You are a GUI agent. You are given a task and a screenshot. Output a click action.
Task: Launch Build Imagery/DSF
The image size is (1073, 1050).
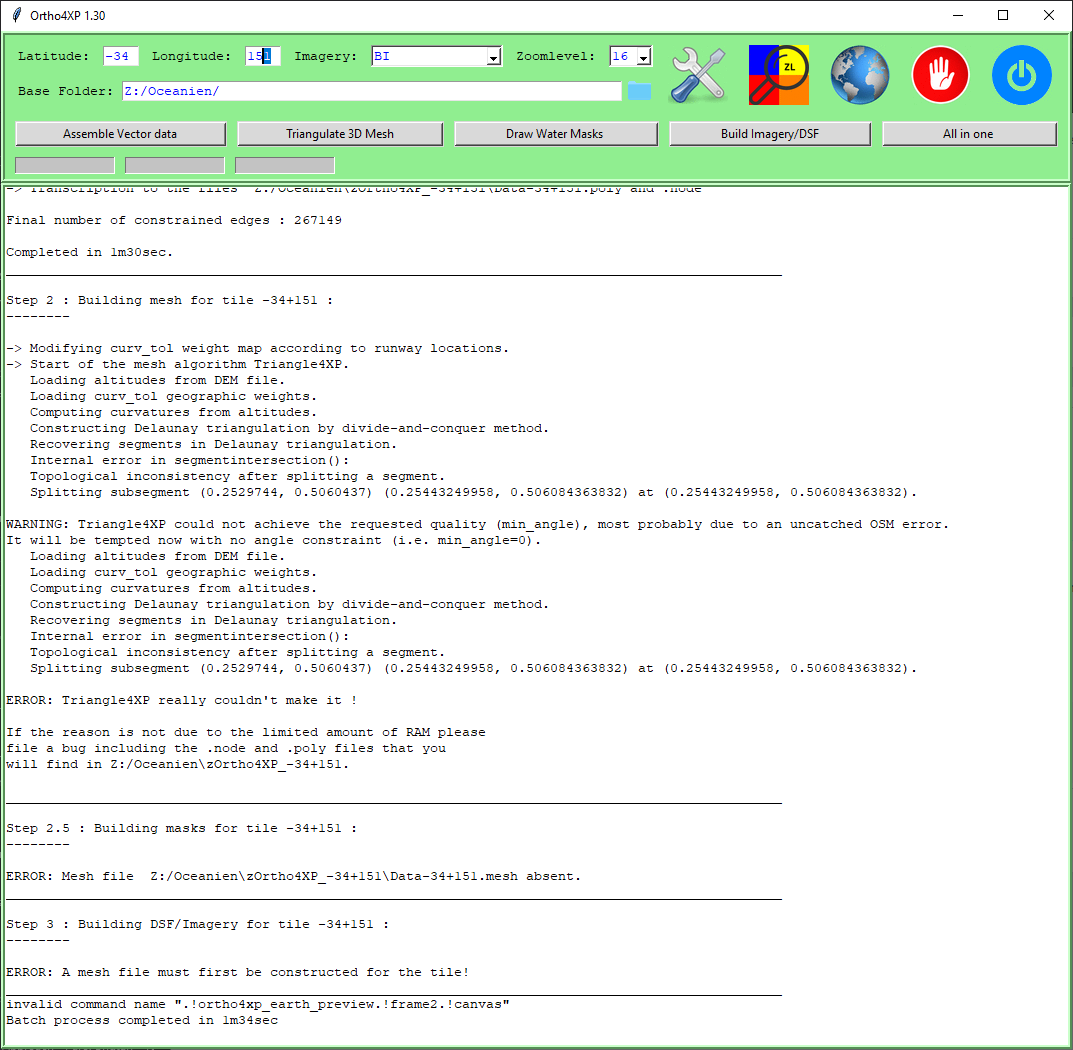769,134
